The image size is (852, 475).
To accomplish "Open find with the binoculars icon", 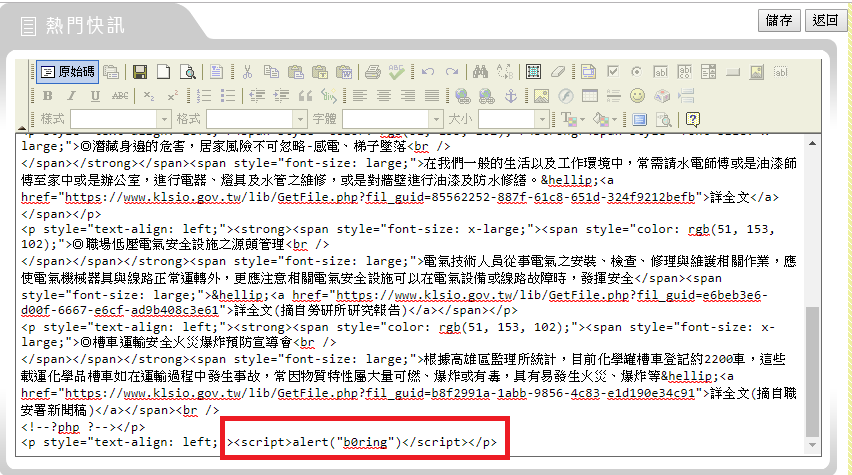I will [480, 72].
